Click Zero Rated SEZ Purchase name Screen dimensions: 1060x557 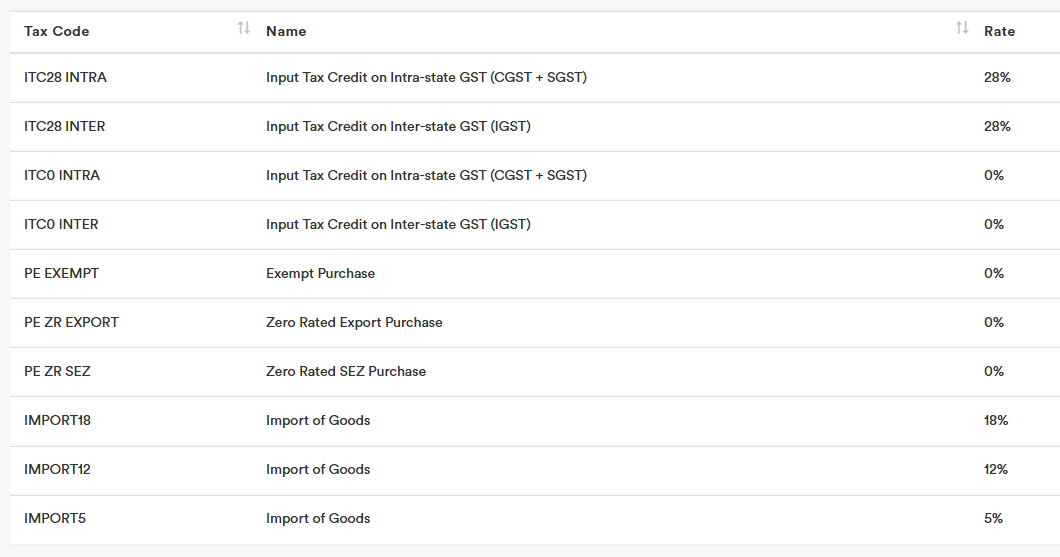coord(346,371)
